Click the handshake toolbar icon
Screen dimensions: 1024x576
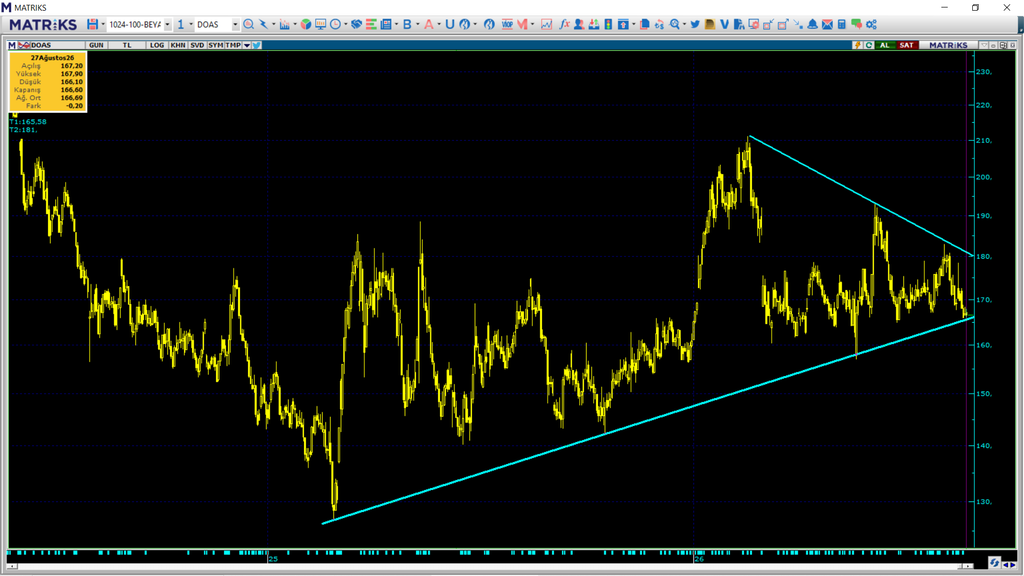(x=356, y=24)
